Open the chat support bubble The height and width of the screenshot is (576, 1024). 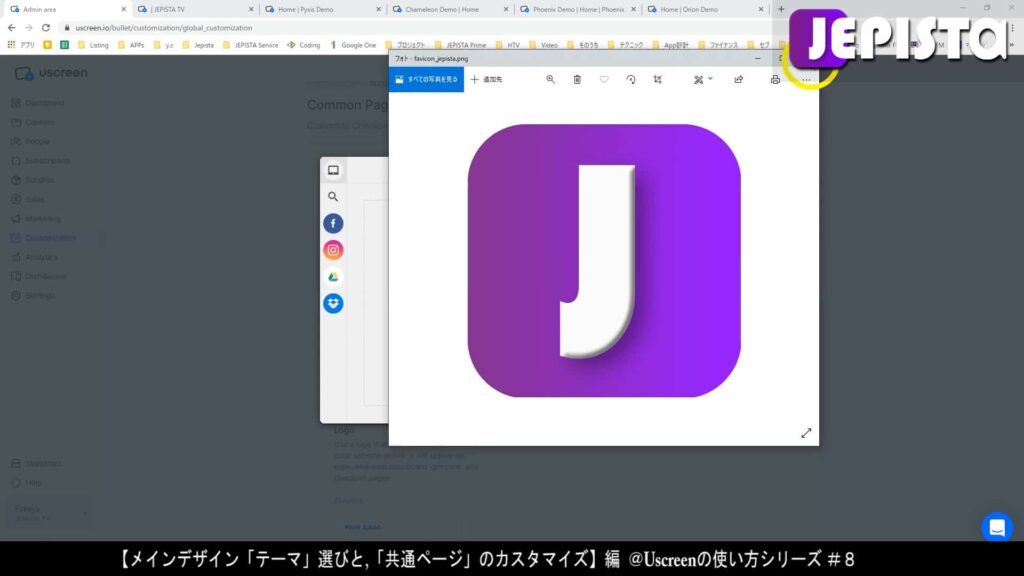[x=997, y=527]
